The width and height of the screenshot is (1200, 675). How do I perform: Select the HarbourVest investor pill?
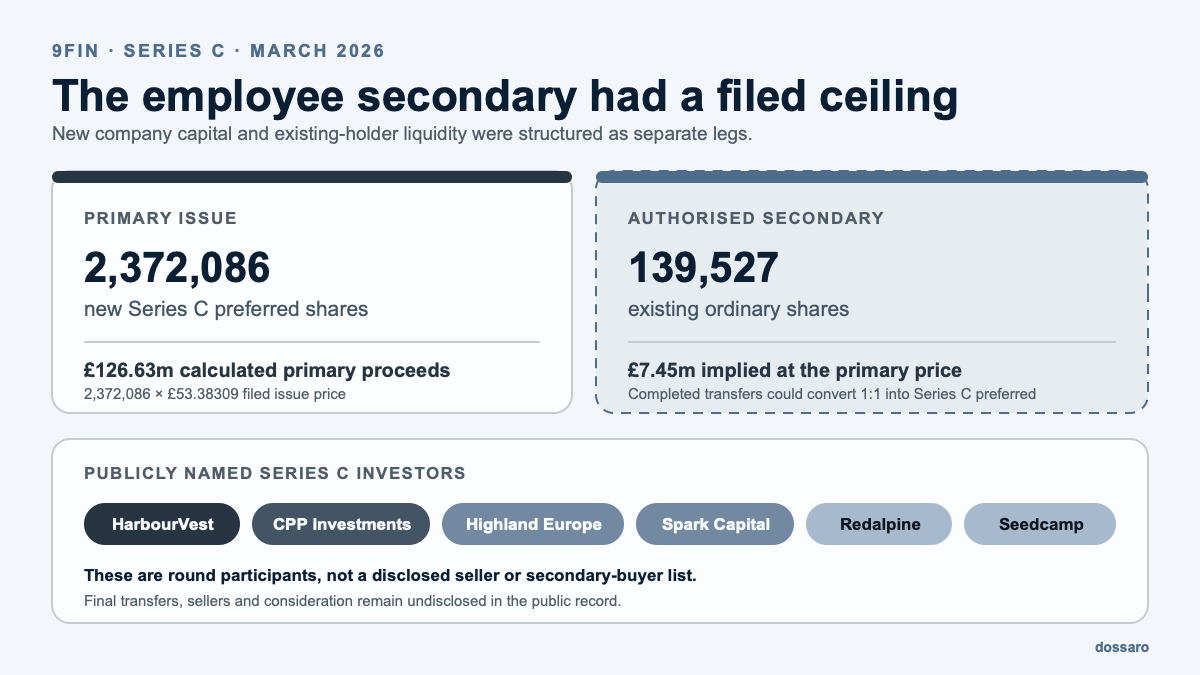pyautogui.click(x=162, y=524)
